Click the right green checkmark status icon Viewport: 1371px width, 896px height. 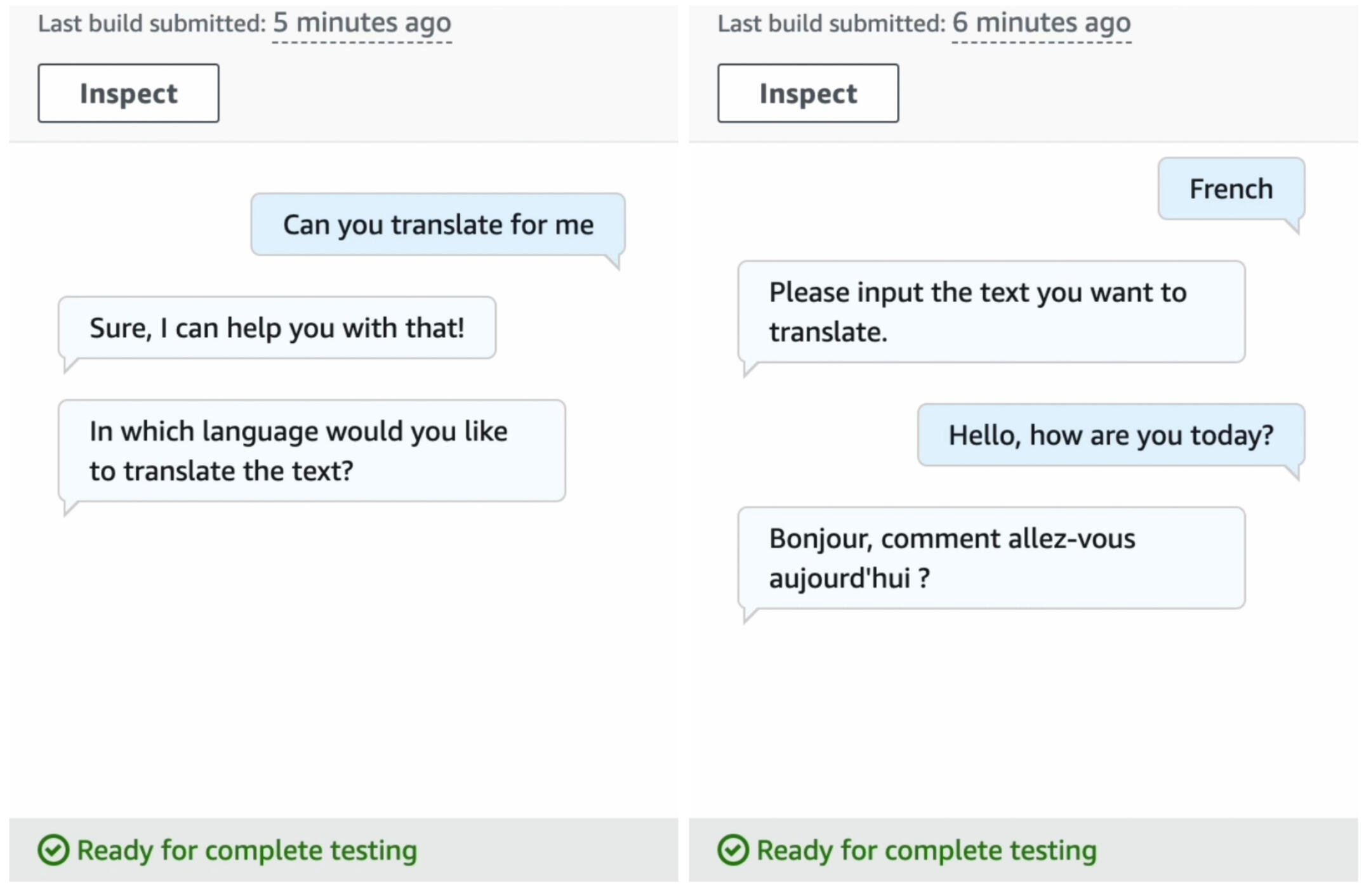(x=733, y=850)
